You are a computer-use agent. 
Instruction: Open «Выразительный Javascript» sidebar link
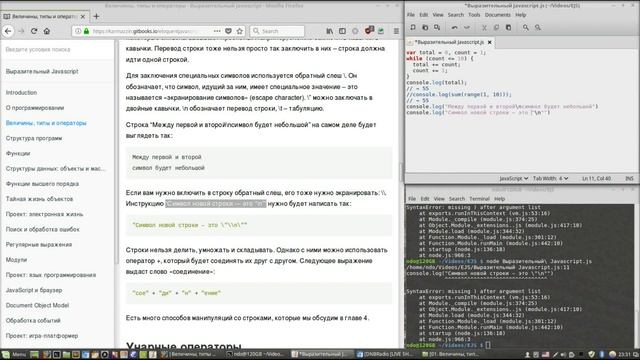42,71
